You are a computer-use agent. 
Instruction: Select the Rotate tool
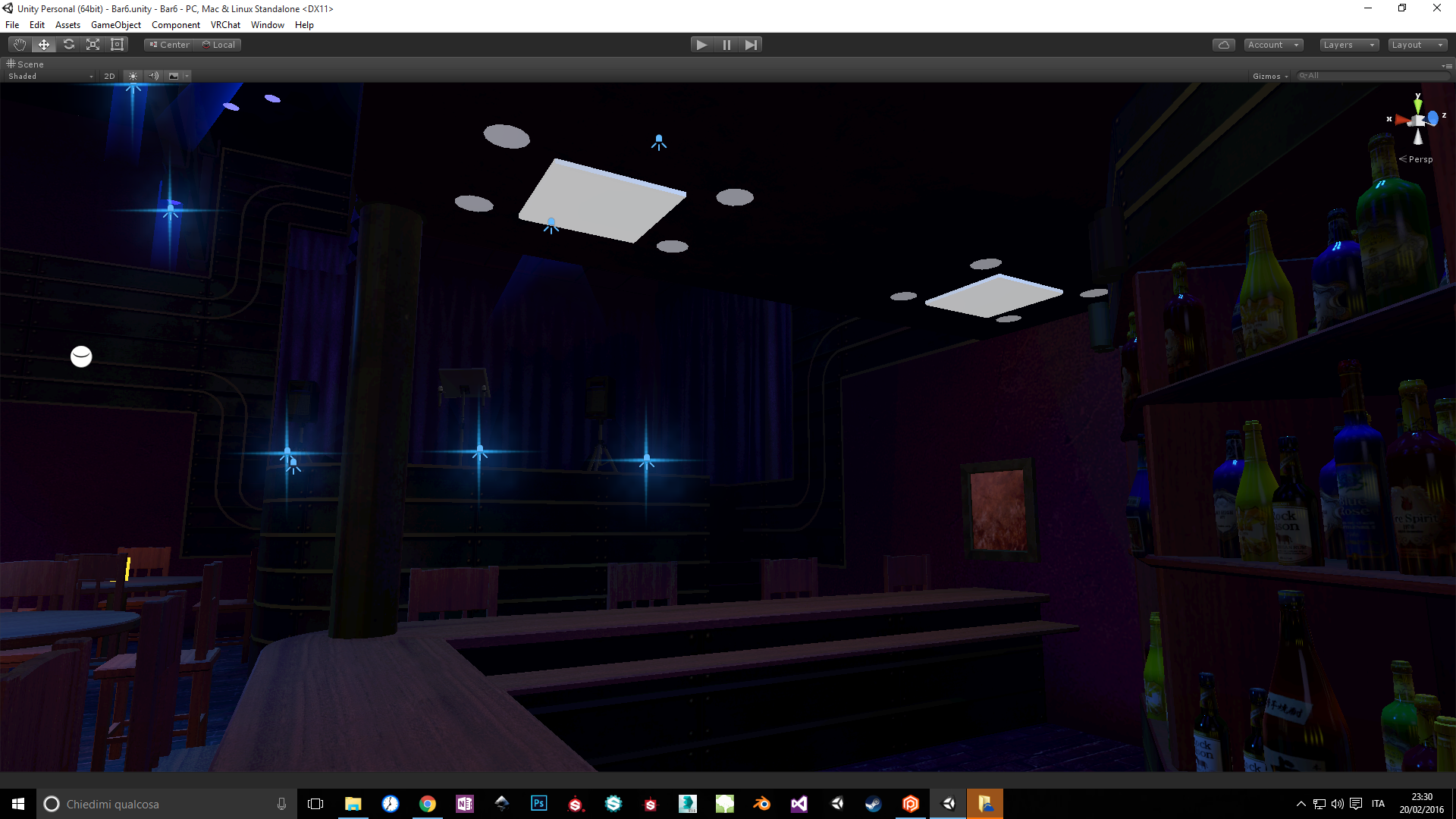[69, 45]
